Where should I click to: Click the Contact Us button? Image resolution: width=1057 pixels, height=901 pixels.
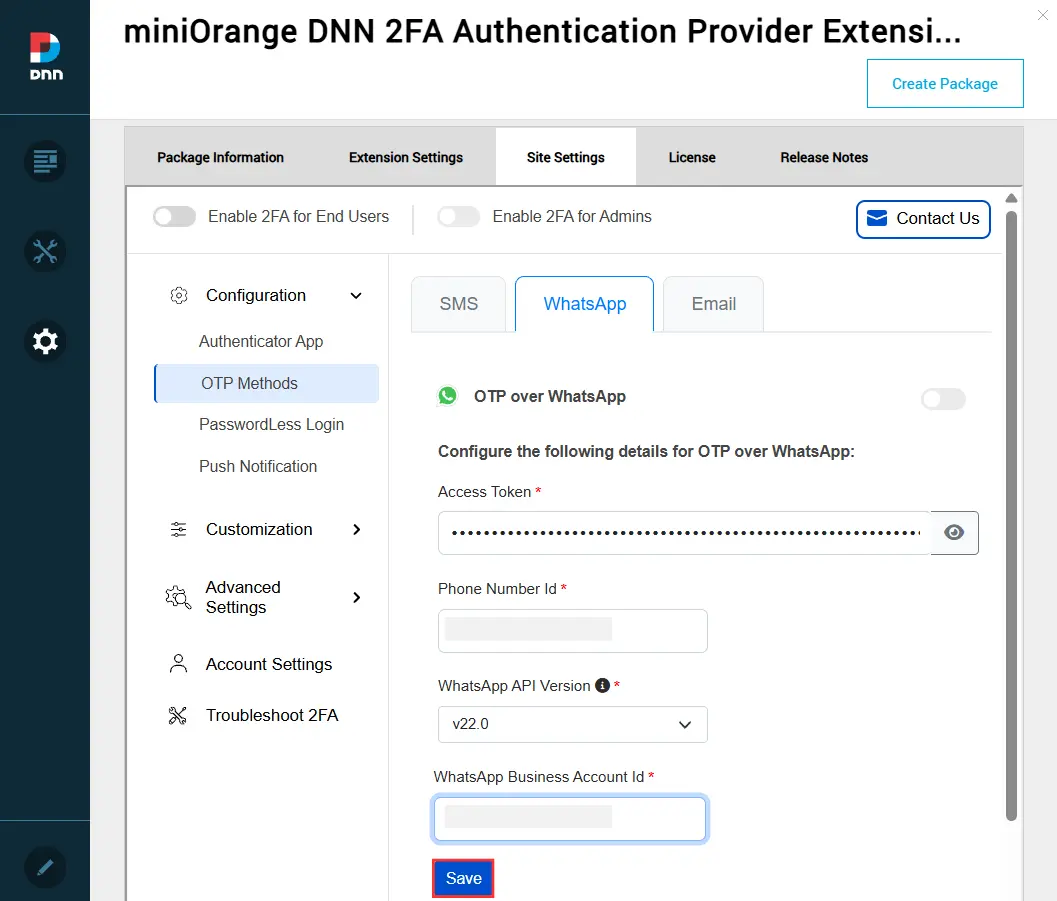click(923, 218)
